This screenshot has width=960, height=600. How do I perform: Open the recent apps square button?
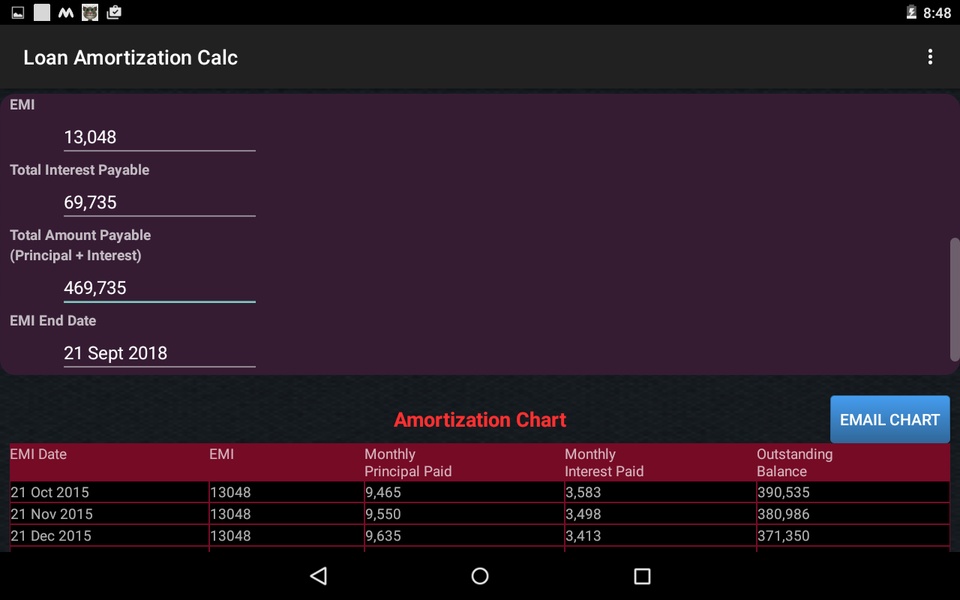tap(642, 576)
